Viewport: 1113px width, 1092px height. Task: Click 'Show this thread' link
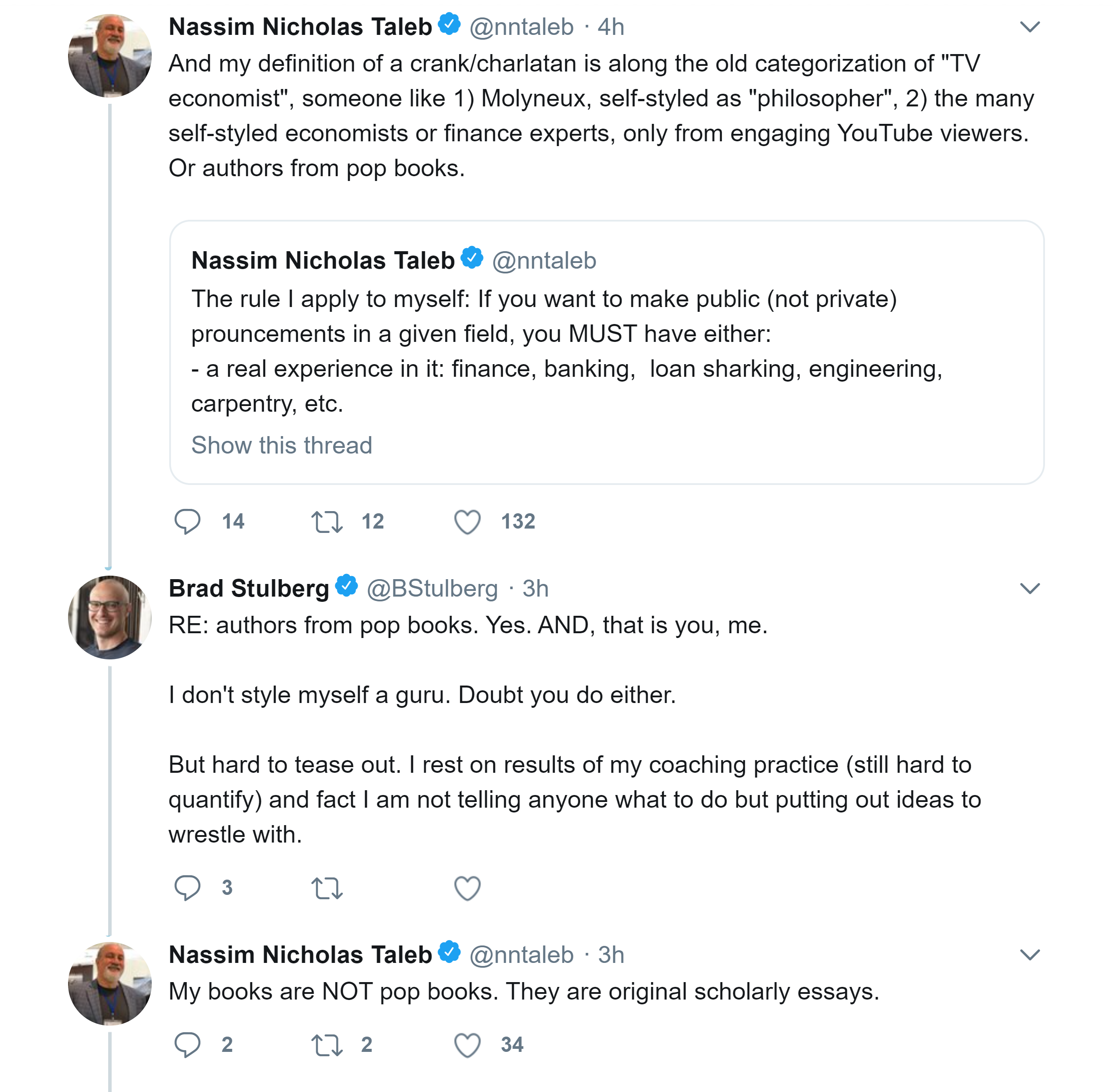282,445
